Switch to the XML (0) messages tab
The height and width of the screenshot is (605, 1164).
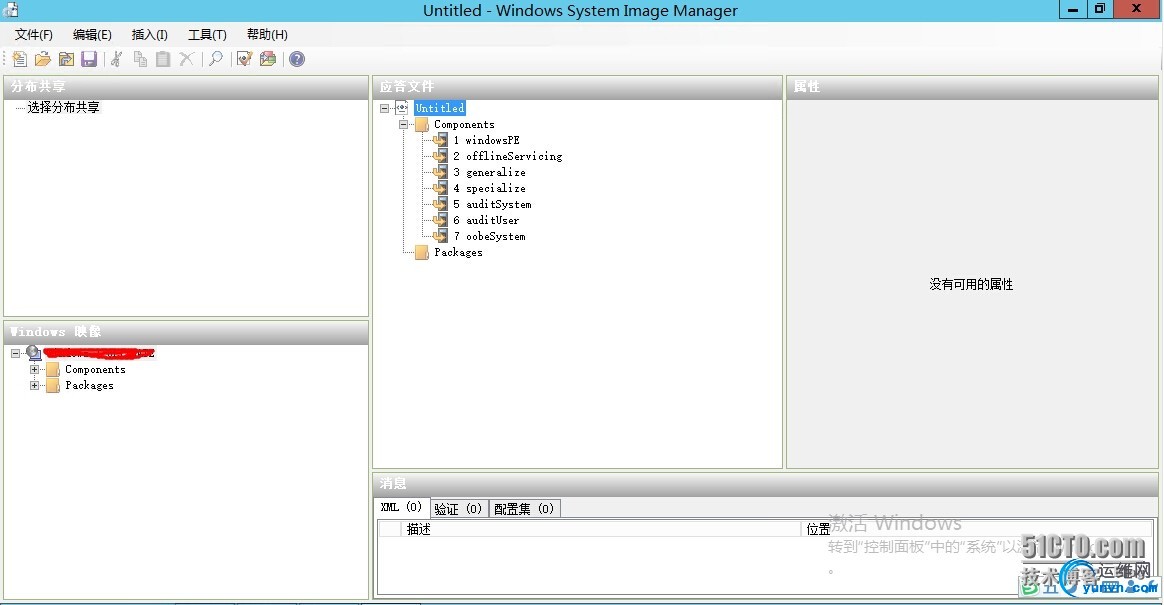point(402,508)
